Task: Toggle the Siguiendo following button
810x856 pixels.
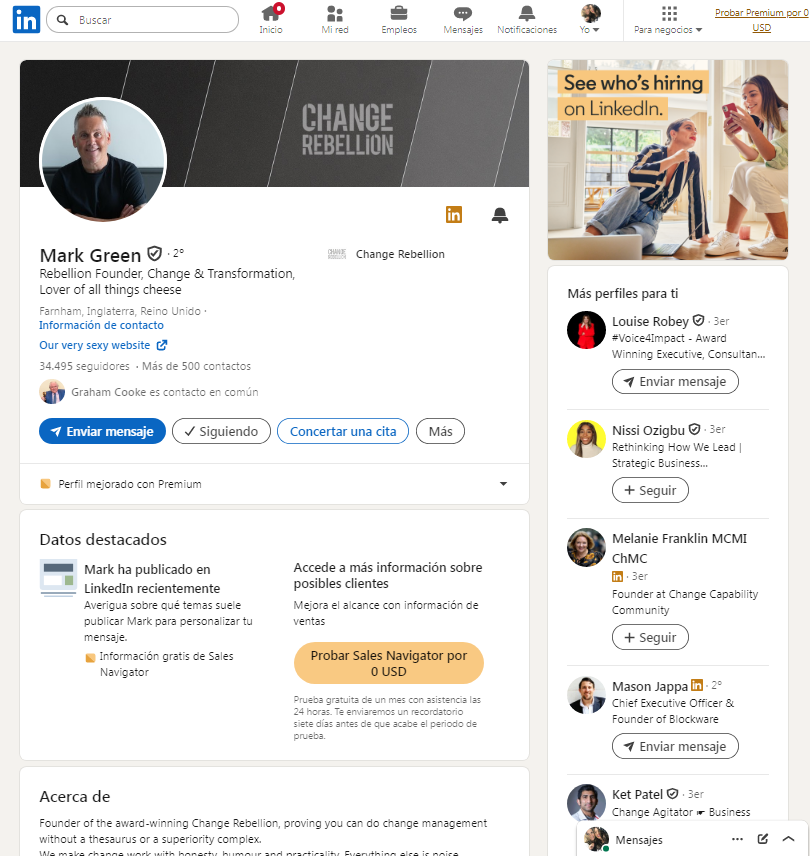Action: [x=221, y=431]
